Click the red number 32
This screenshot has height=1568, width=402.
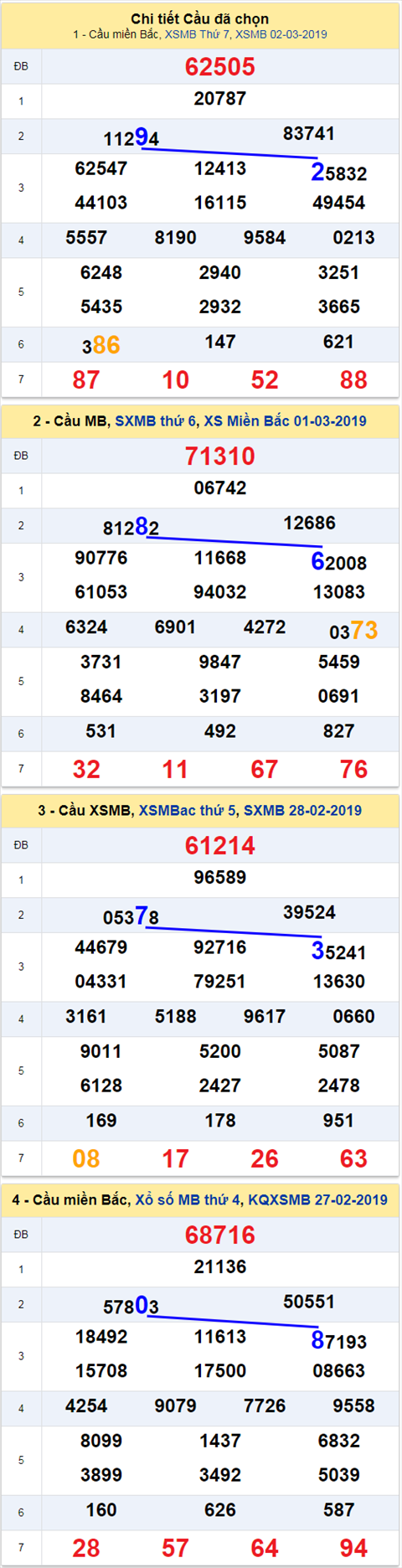86,770
